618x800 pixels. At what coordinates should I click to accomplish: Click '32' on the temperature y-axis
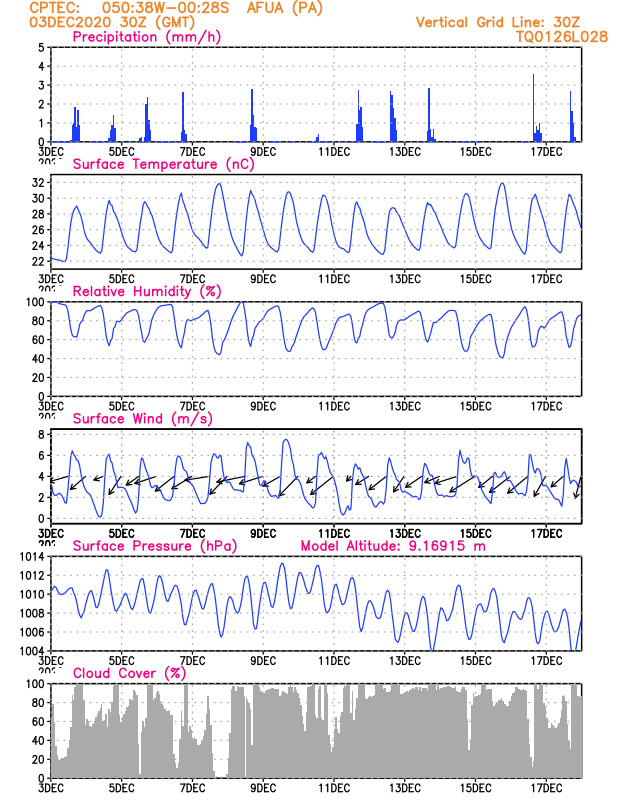[x=38, y=183]
